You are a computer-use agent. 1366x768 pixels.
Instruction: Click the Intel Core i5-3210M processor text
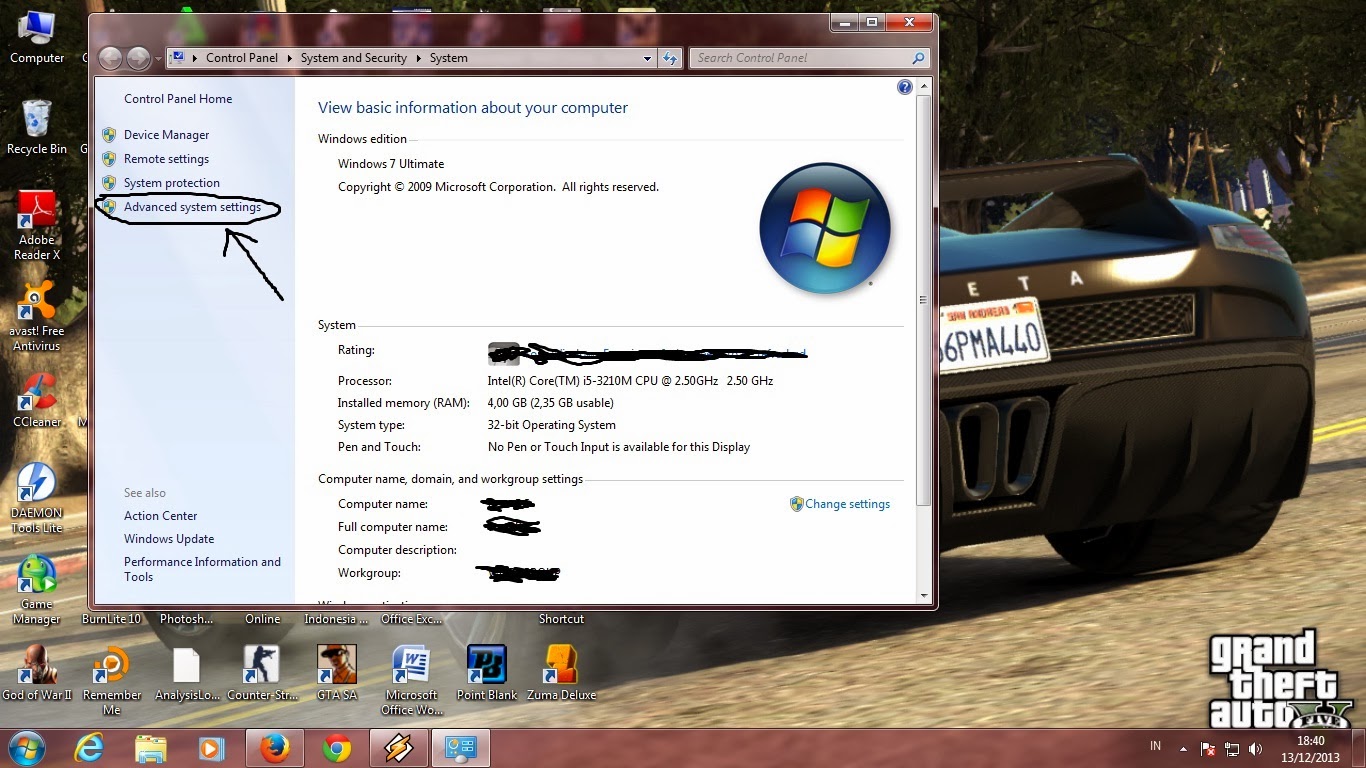631,381
